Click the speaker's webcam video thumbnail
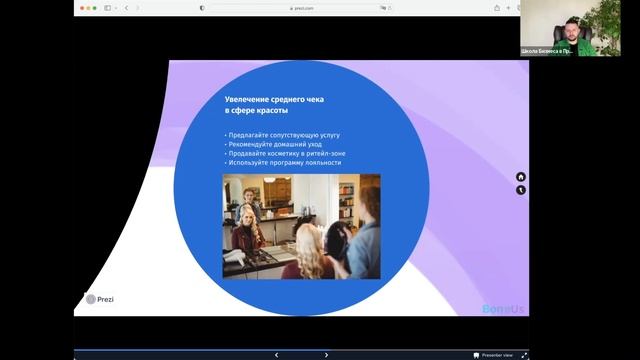 (570, 28)
